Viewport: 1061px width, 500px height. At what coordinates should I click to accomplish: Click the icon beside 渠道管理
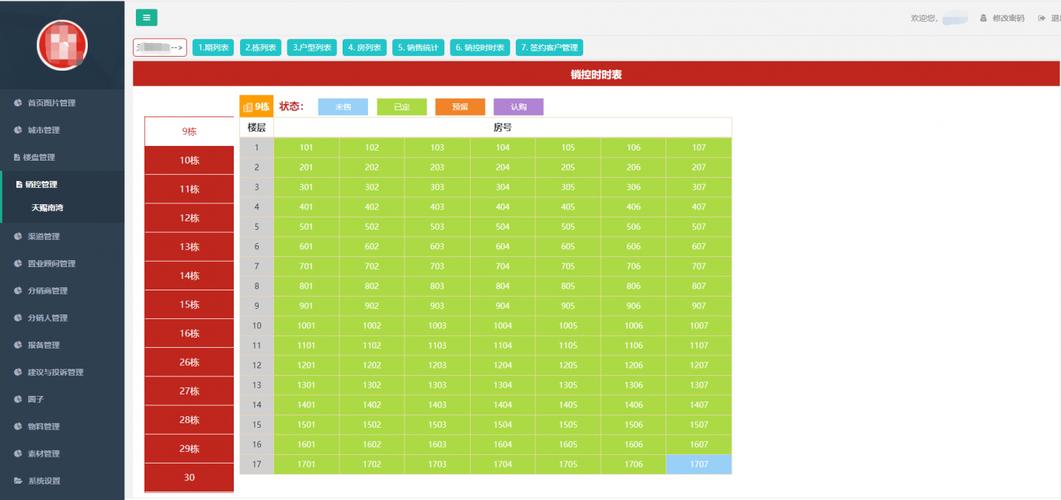(18, 237)
